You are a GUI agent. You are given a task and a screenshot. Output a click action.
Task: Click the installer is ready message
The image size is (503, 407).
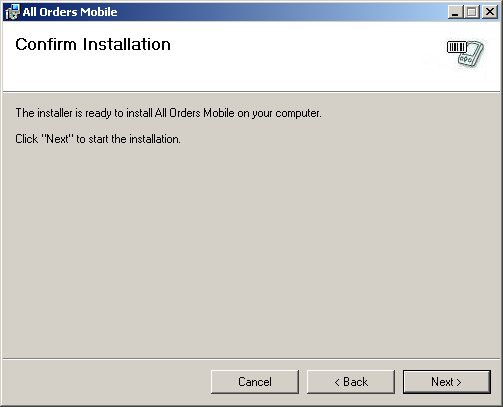click(168, 113)
